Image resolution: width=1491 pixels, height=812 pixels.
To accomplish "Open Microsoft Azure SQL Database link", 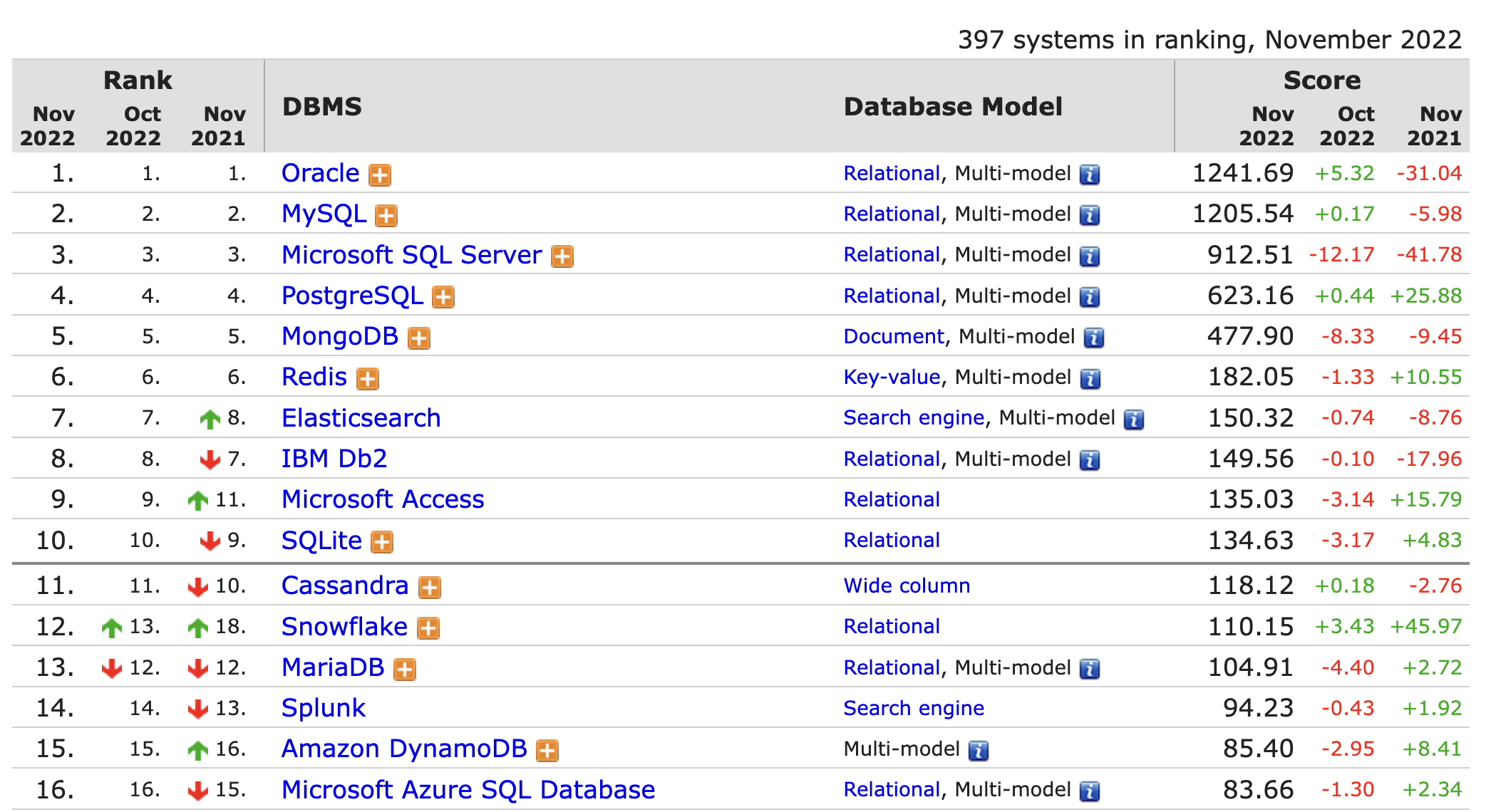I will coord(468,790).
